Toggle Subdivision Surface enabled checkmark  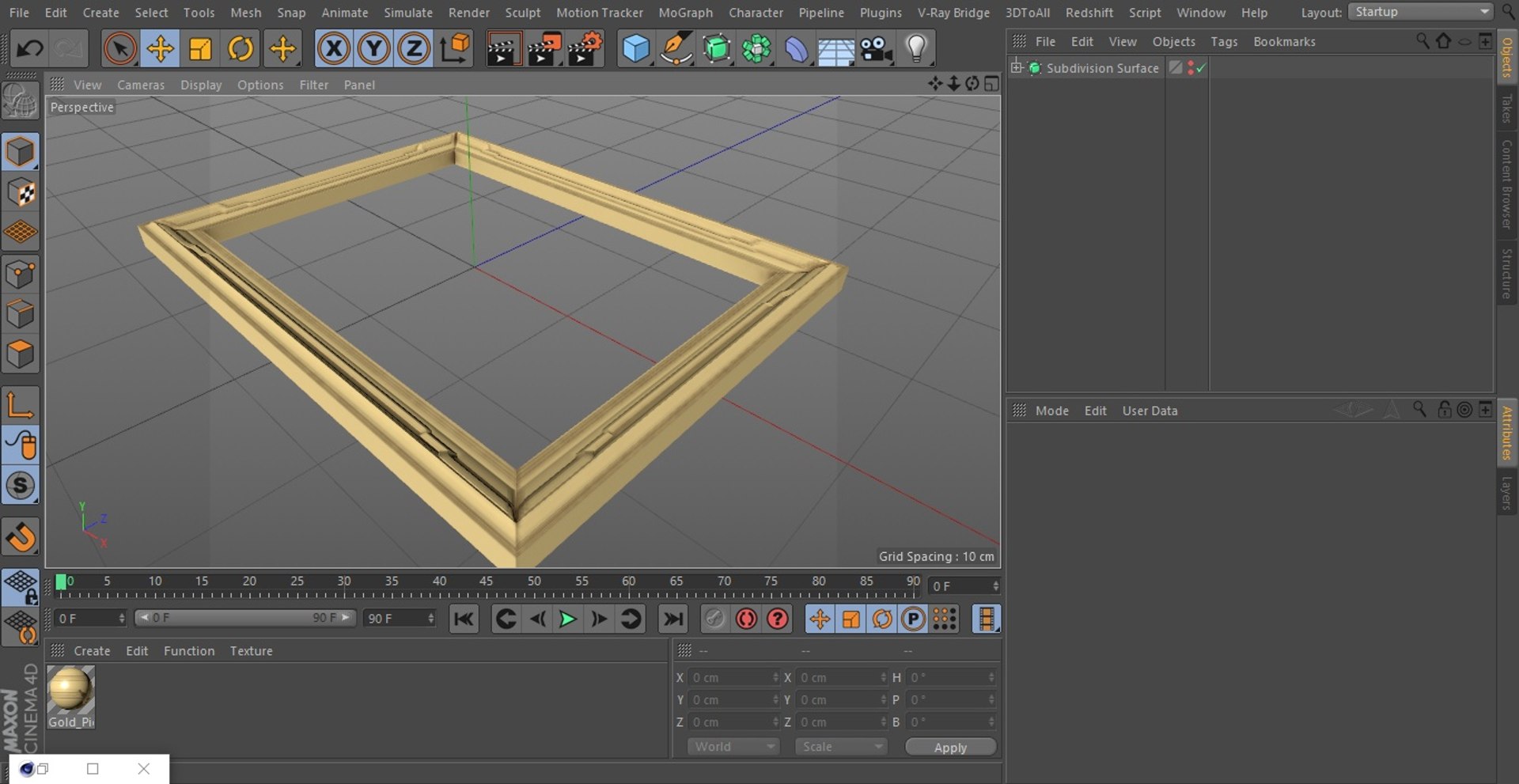click(1201, 69)
